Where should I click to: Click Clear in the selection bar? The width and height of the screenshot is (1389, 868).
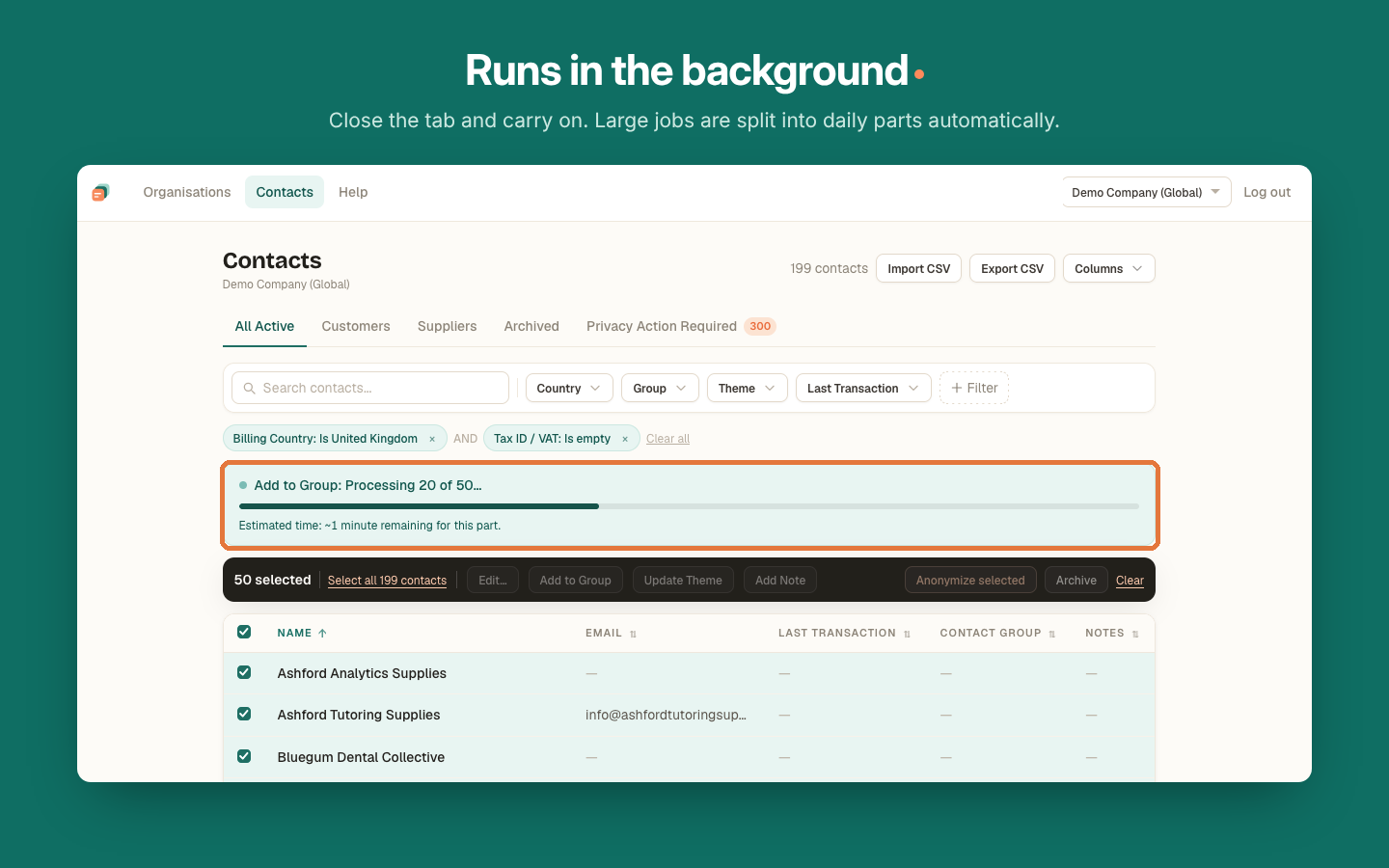(x=1130, y=581)
